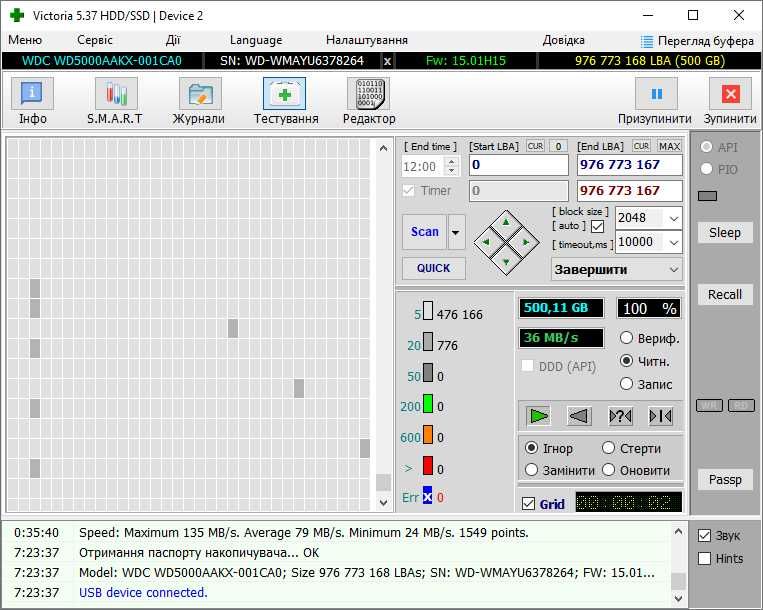
Task: Click the QUICK scan button
Action: (434, 268)
